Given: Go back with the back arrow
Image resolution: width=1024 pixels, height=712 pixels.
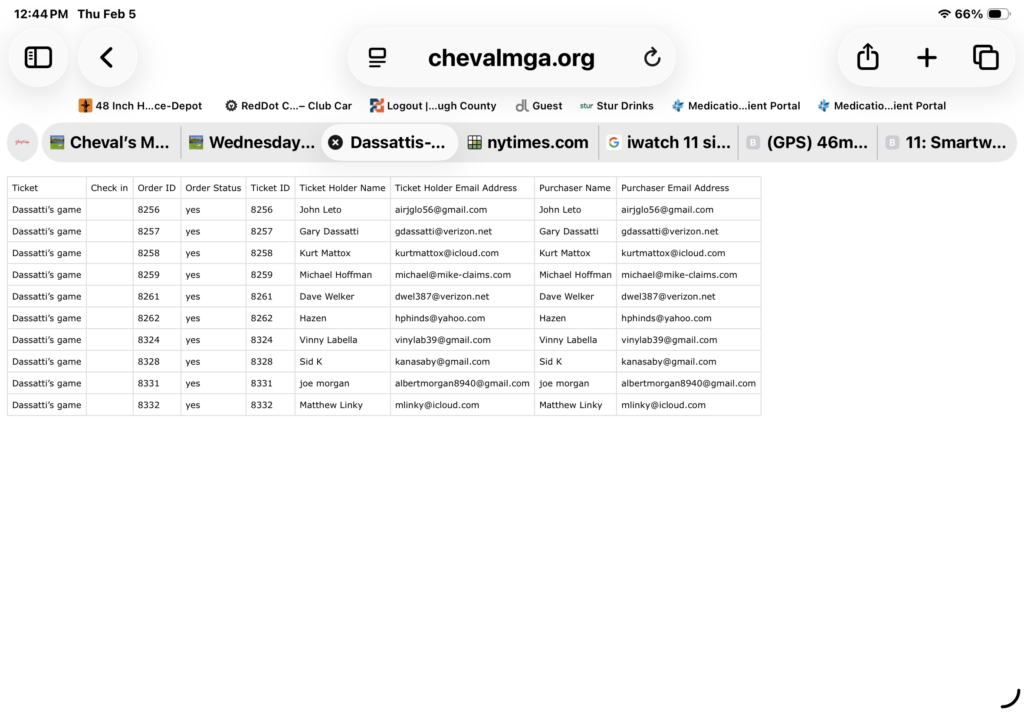Looking at the screenshot, I should tap(107, 58).
